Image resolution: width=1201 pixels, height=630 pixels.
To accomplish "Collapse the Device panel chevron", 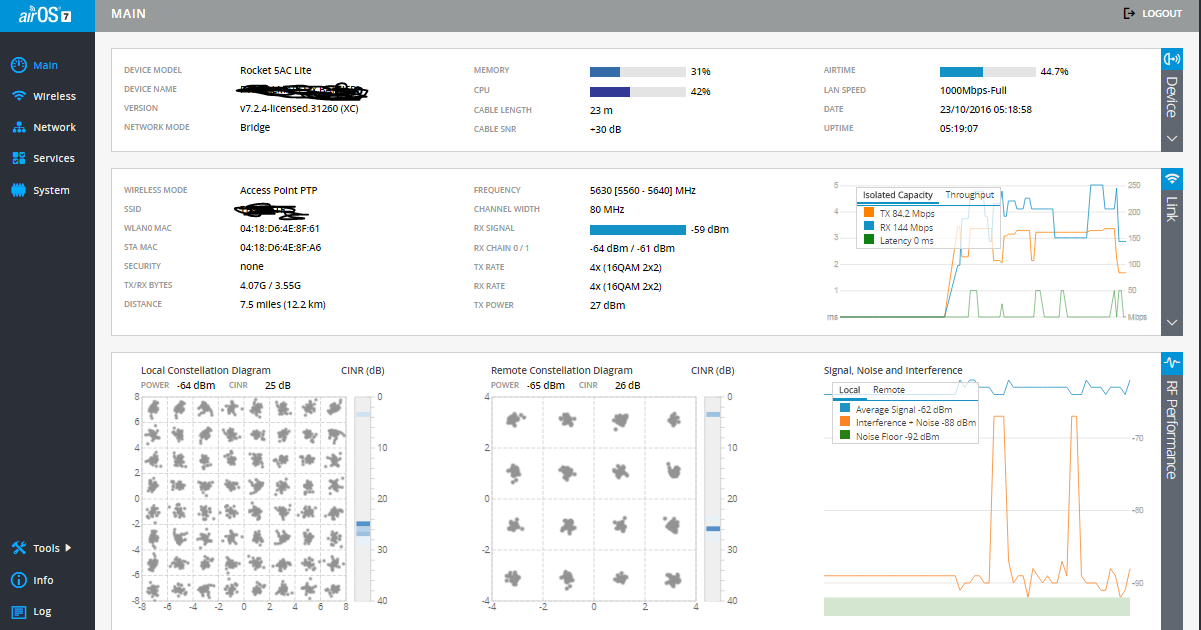I will coord(1172,139).
